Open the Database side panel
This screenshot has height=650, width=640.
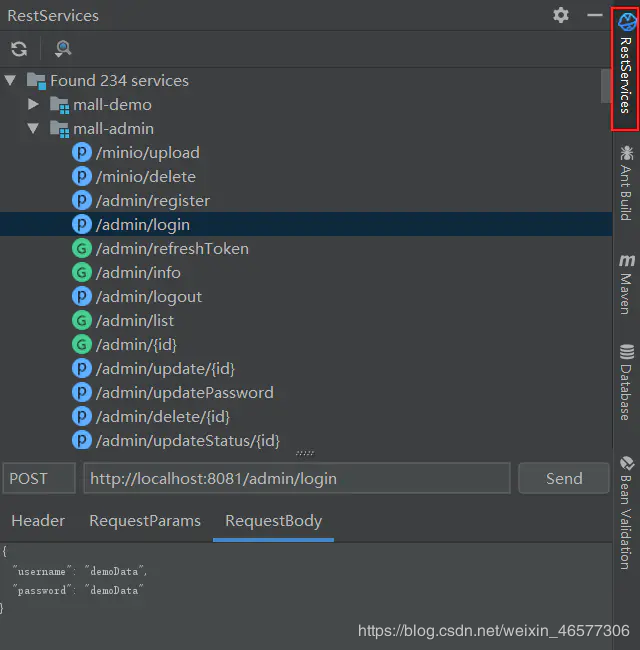[x=626, y=382]
